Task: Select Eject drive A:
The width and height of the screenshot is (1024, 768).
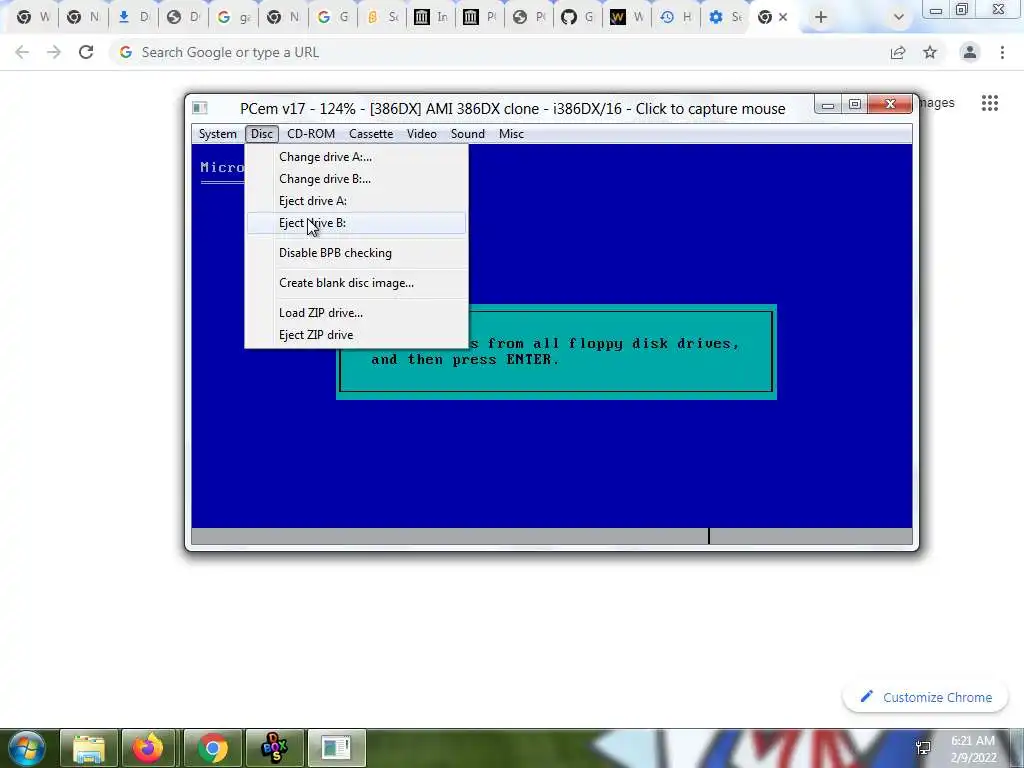Action: coord(357,201)
